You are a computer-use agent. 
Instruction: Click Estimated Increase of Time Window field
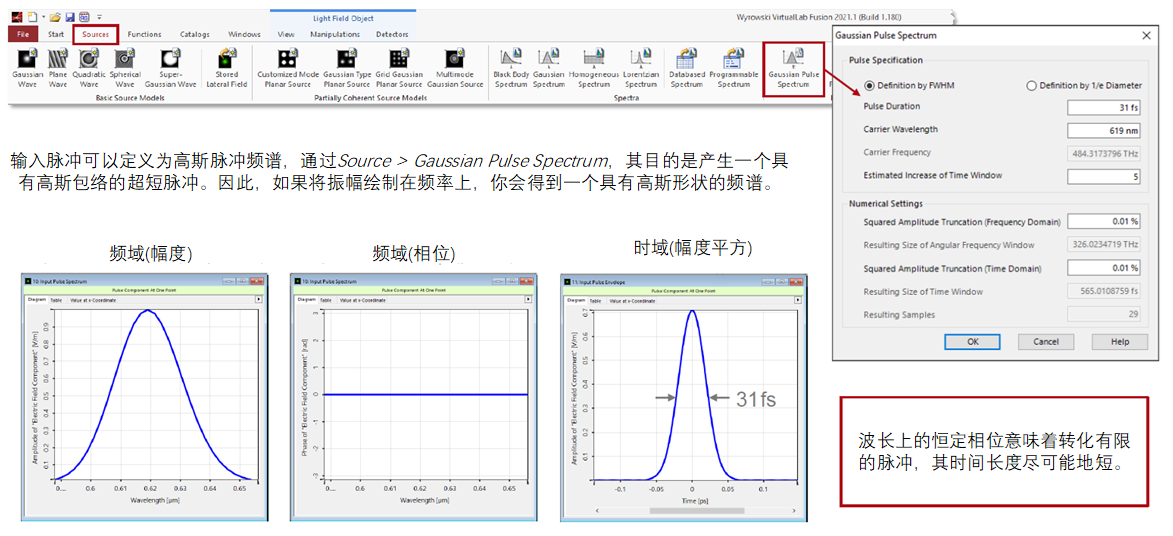click(x=1104, y=177)
